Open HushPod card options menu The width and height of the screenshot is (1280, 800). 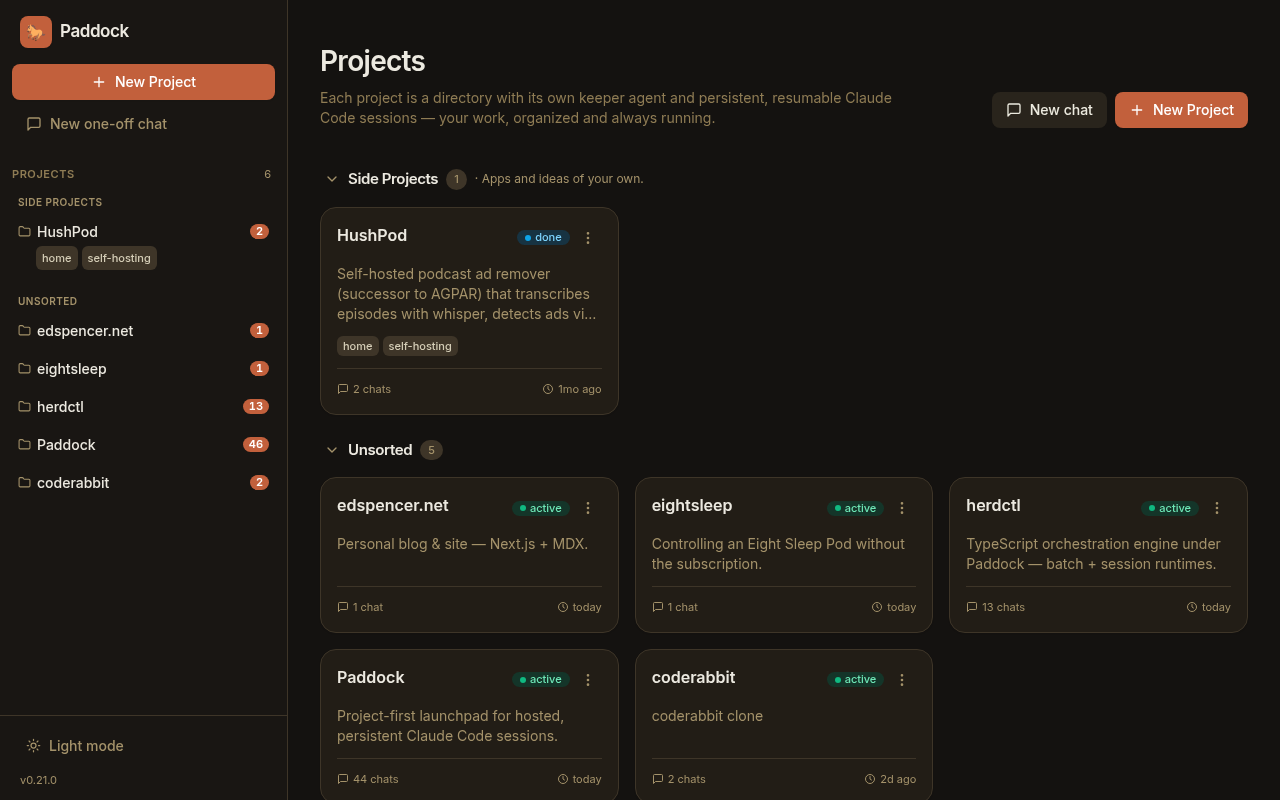pos(588,238)
